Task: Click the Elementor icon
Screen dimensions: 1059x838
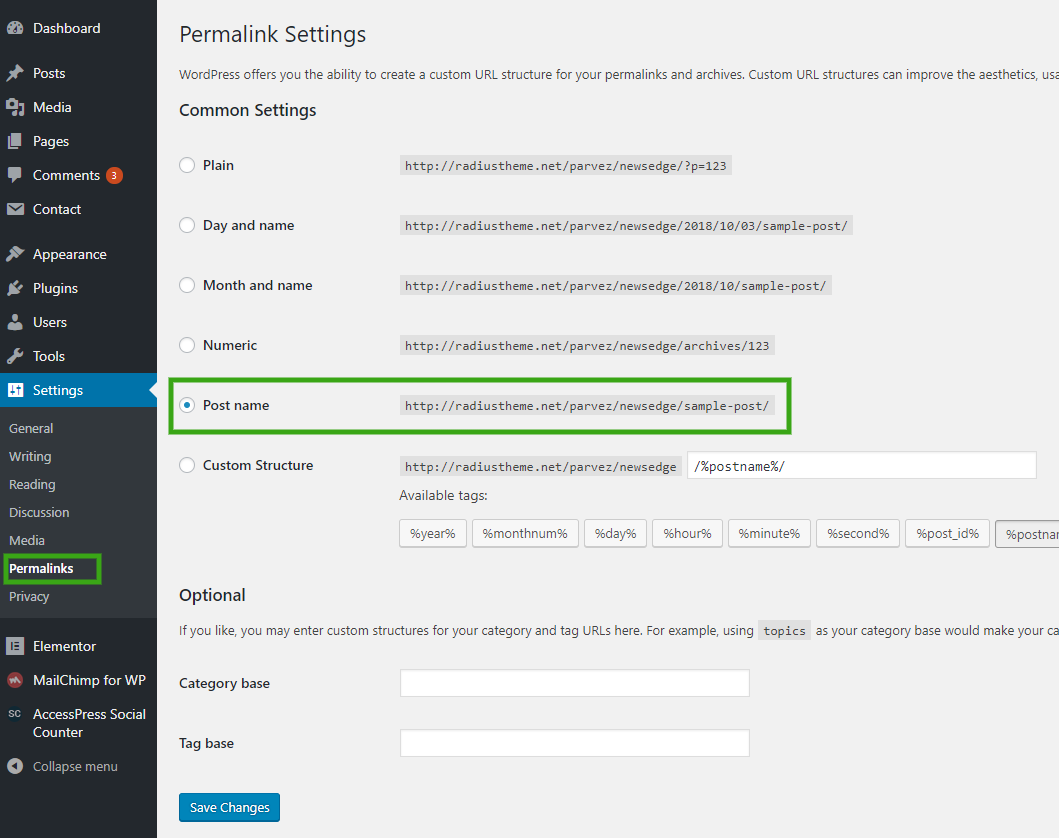Action: [15, 646]
